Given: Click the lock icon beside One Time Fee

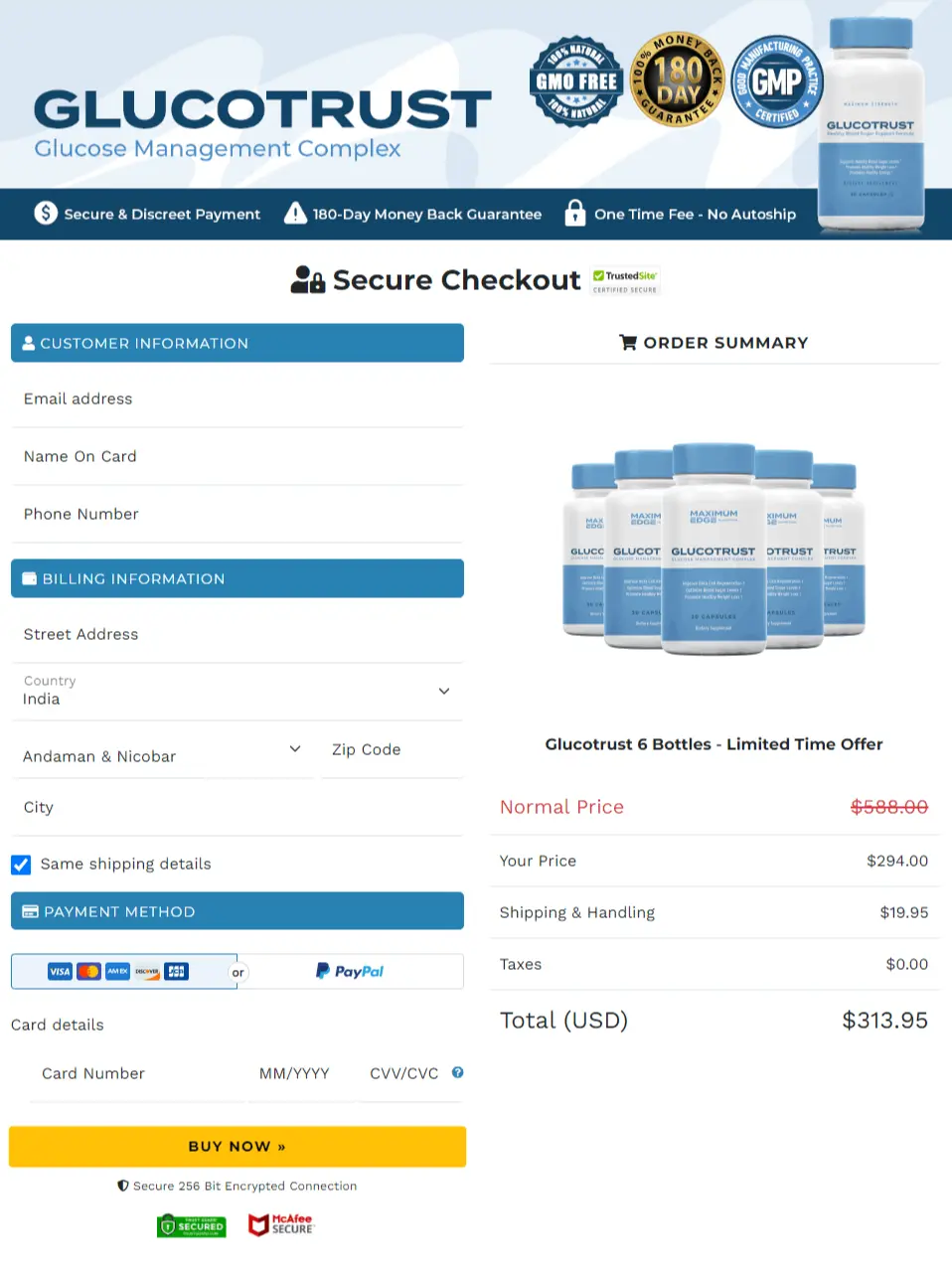Looking at the screenshot, I should click(575, 214).
